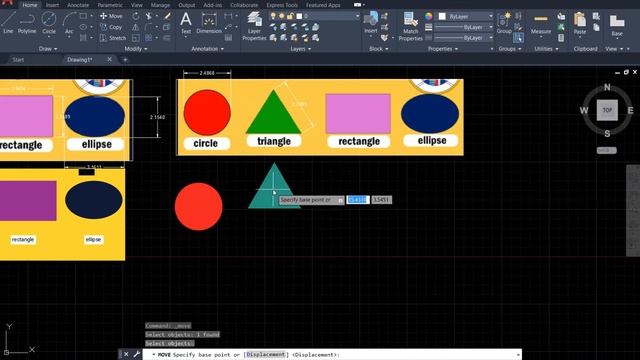Screen dimensions: 640x360
Task: Toggle Group Selection on/off button
Action: (518, 38)
